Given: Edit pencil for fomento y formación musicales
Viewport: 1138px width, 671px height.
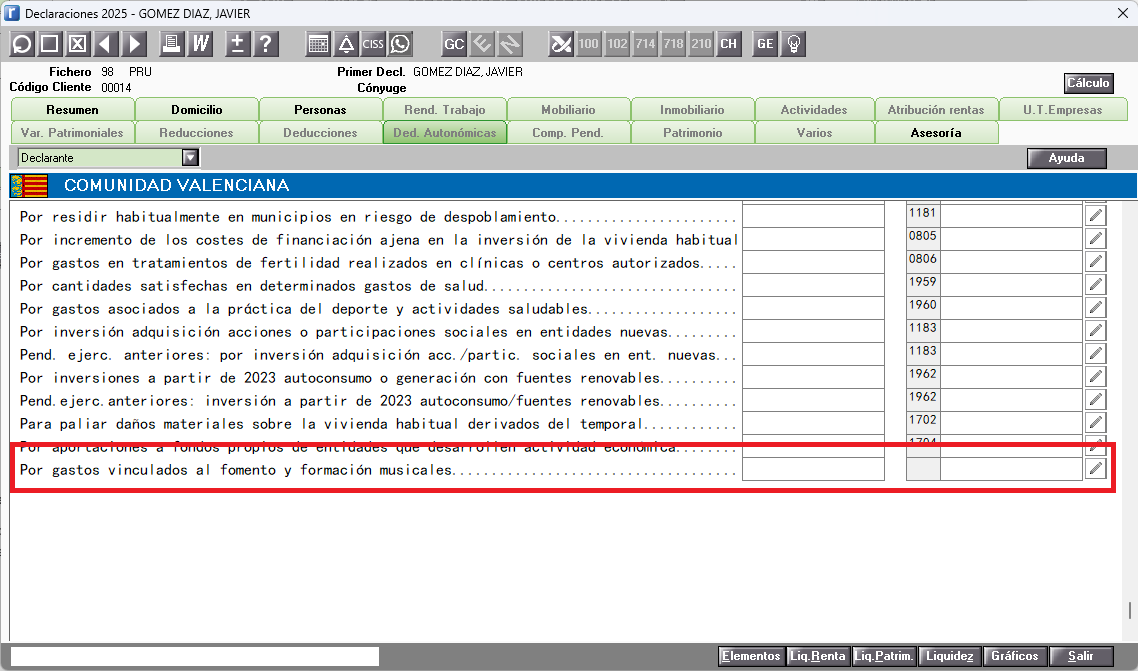Looking at the screenshot, I should (1096, 469).
